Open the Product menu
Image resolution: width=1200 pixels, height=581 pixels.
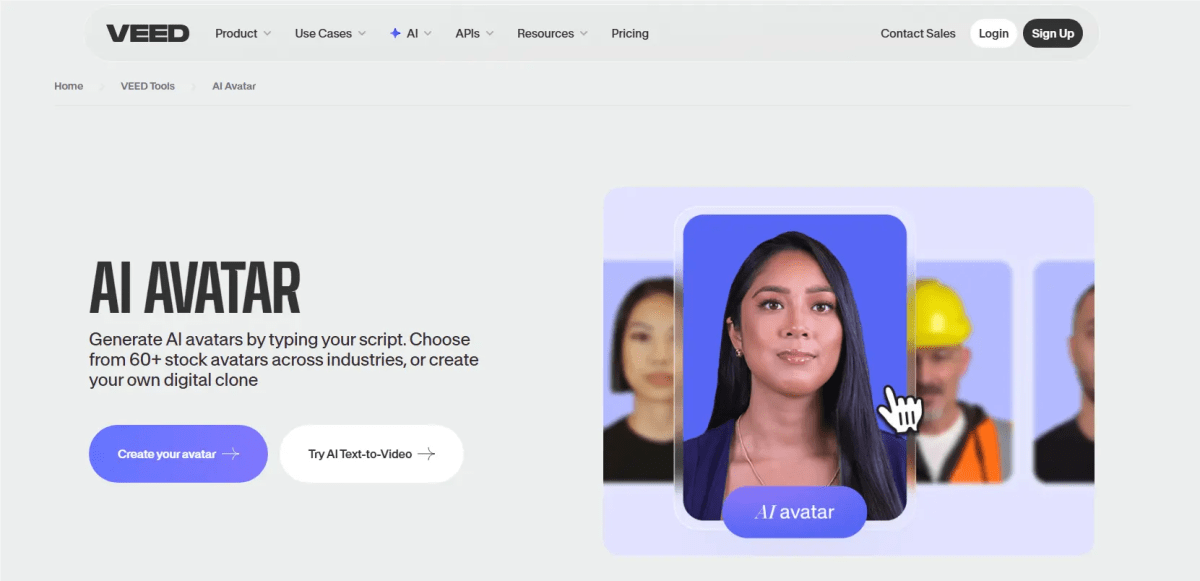(237, 33)
